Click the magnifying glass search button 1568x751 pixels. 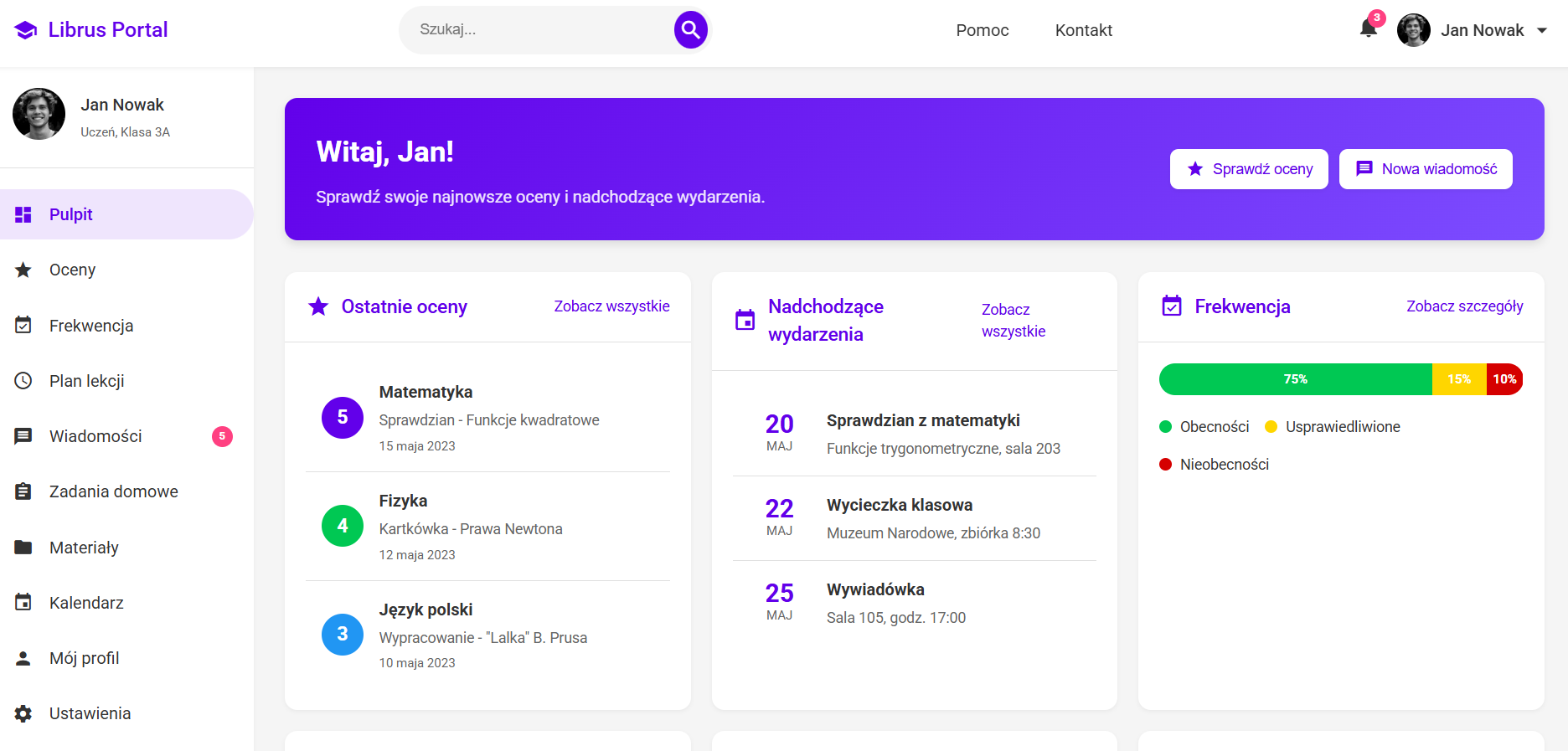(x=690, y=30)
